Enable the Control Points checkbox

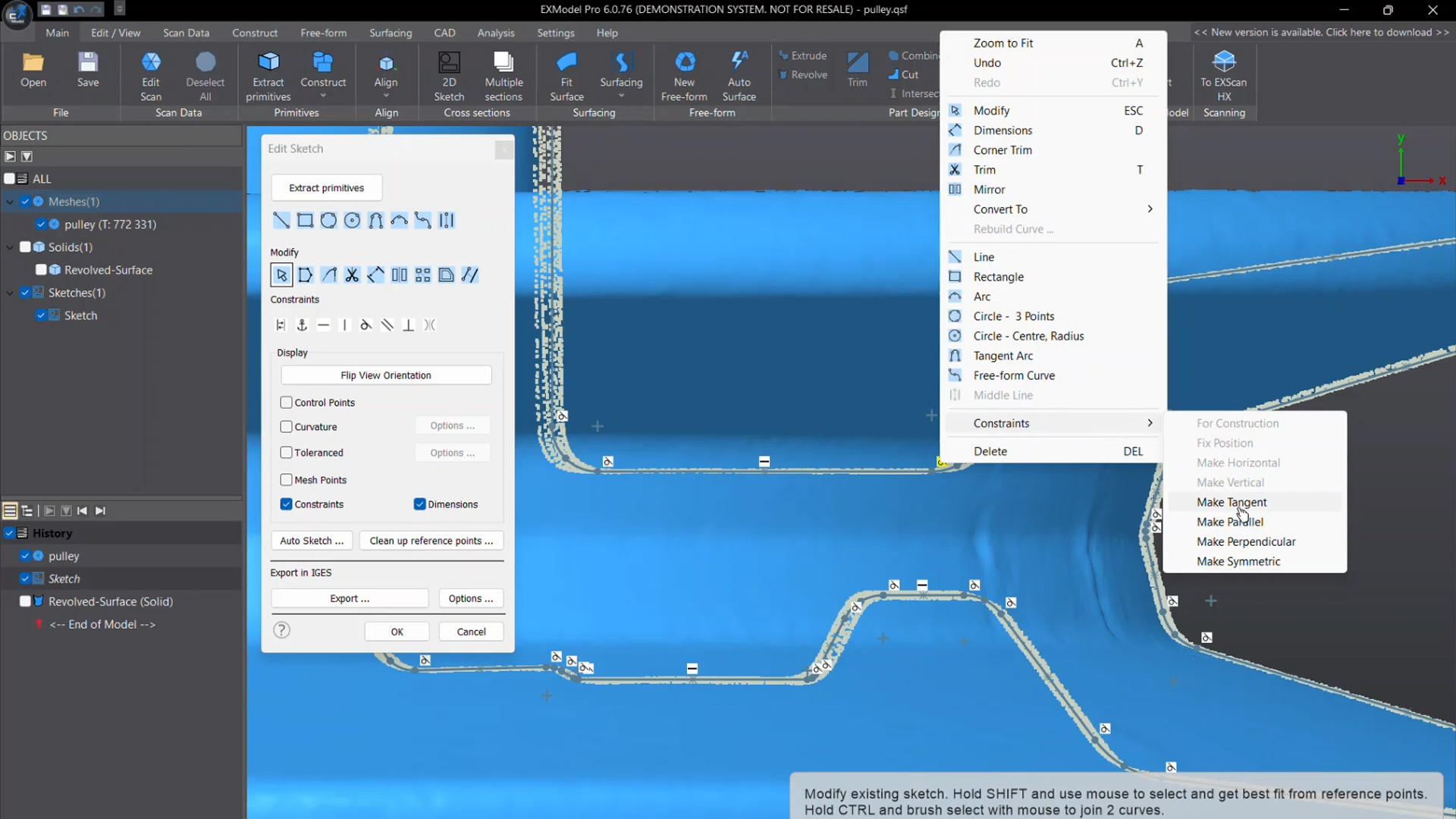(287, 403)
